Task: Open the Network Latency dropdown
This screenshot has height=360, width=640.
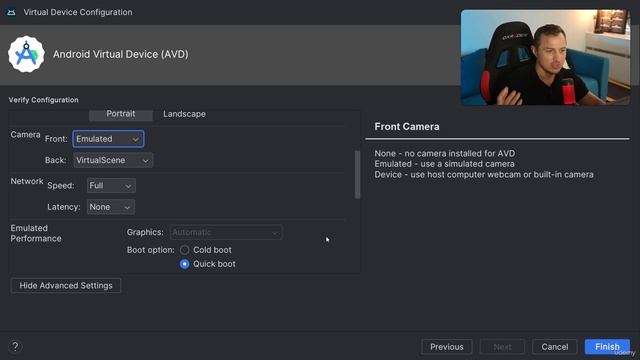Action: (111, 207)
